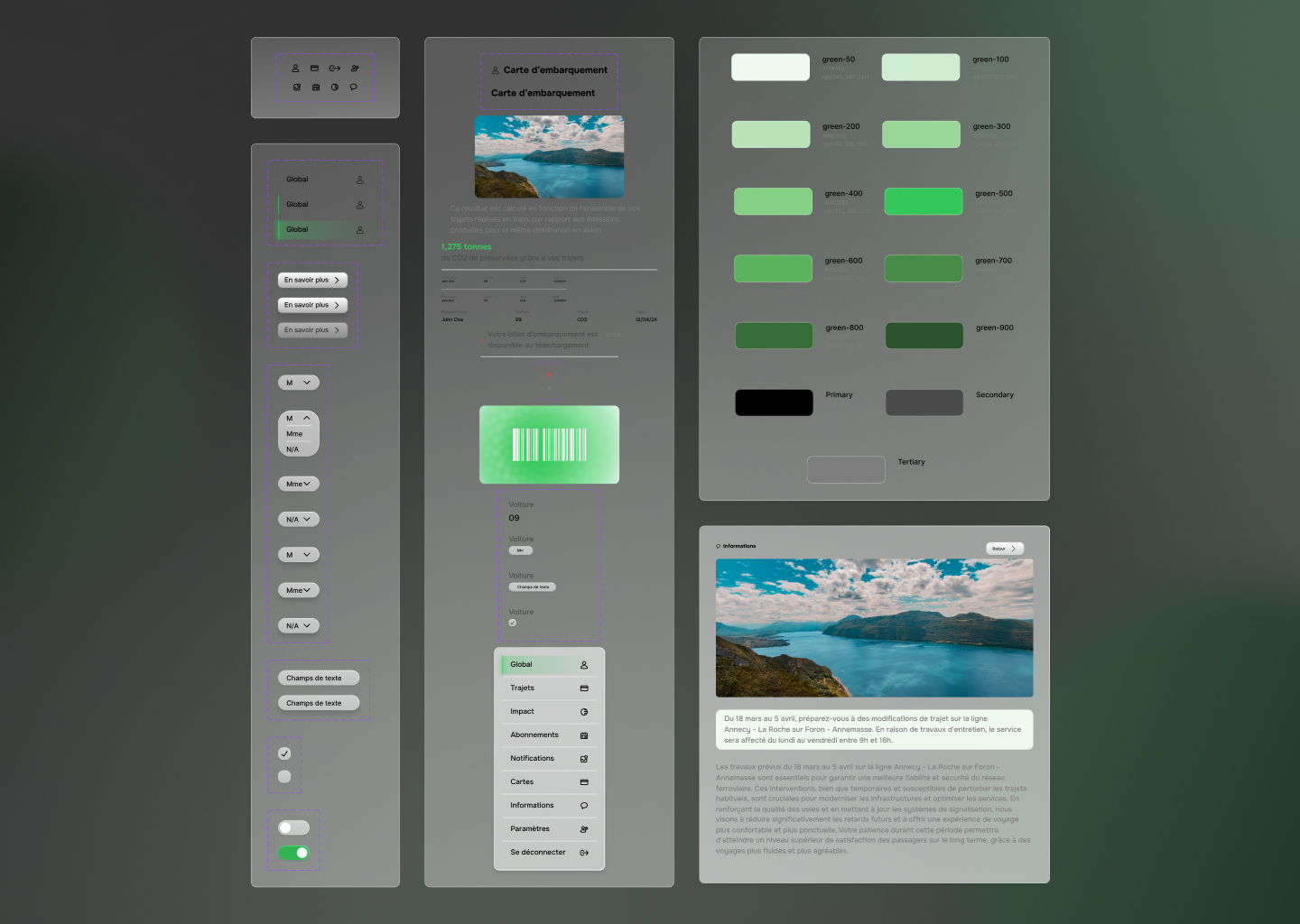1300x924 pixels.
Task: Click the calendar icon beside Abonnements
Action: point(584,735)
